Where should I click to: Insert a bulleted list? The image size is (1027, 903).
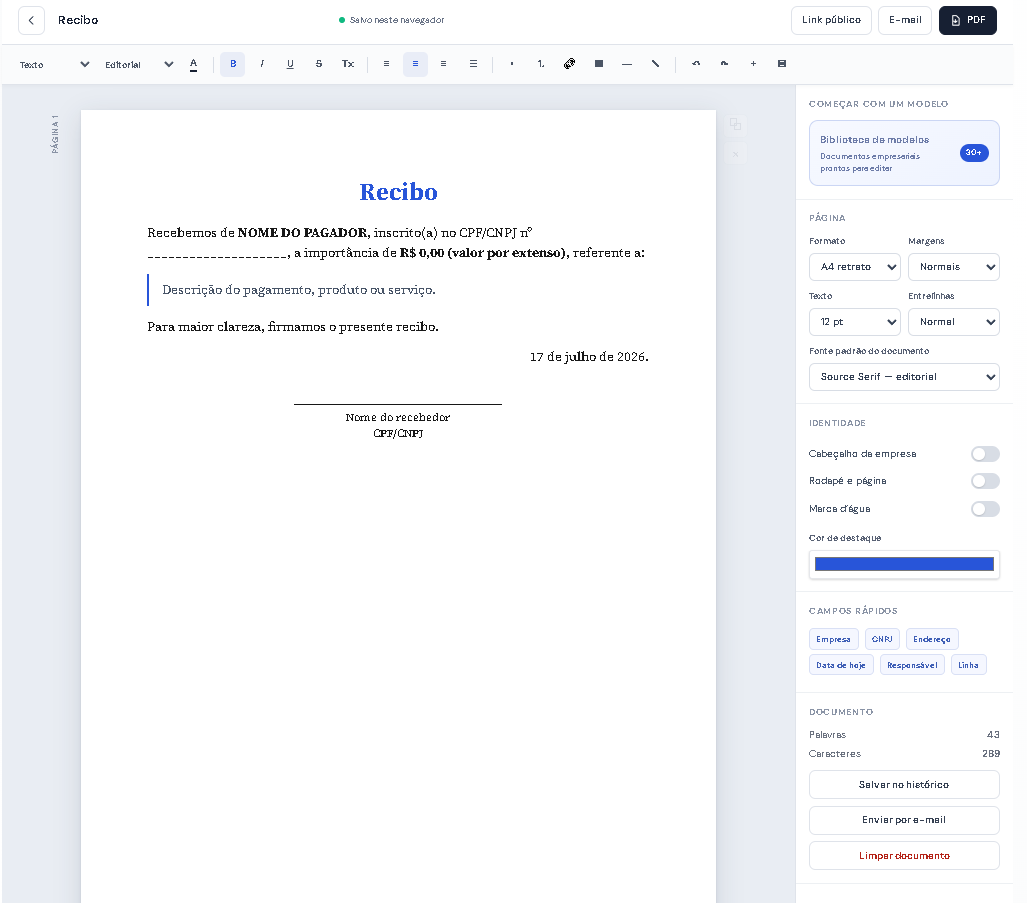click(x=512, y=64)
